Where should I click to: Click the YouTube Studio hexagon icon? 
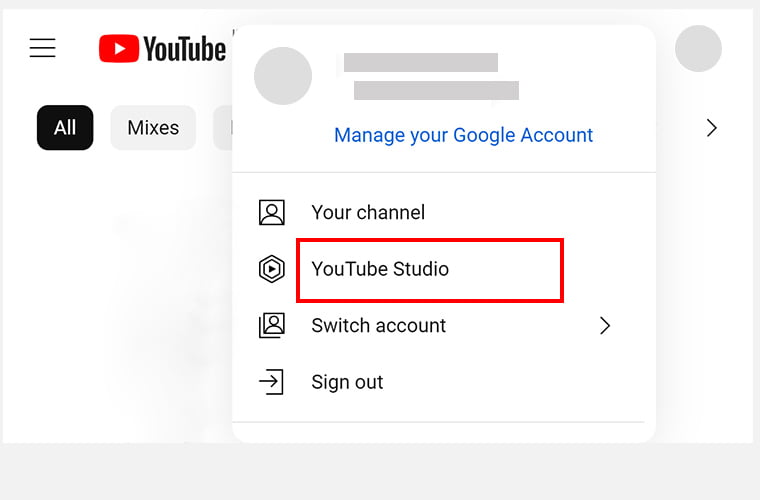pyautogui.click(x=271, y=269)
